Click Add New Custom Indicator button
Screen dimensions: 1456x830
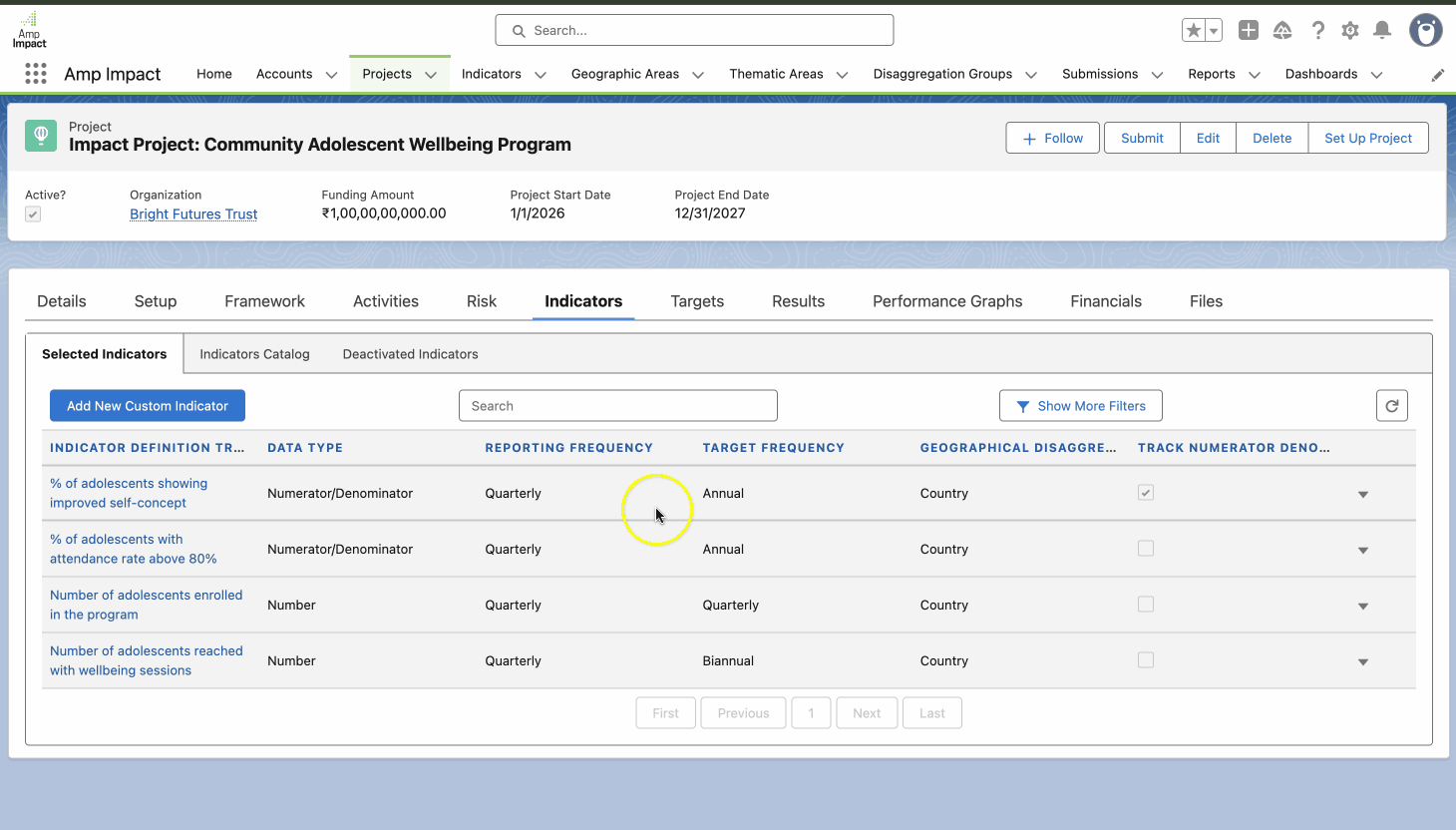tap(148, 406)
